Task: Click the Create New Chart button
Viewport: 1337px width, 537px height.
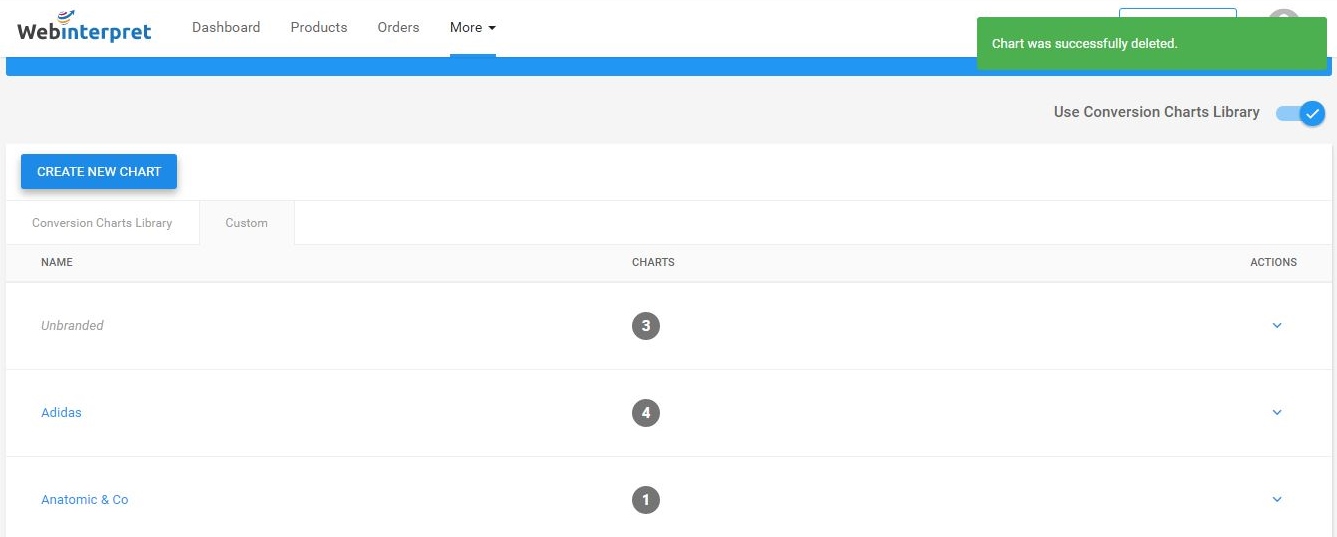Action: (x=99, y=171)
